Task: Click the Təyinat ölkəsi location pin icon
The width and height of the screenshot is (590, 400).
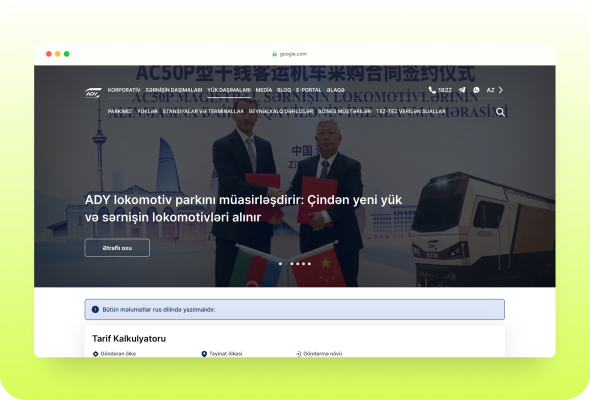Action: coord(204,354)
